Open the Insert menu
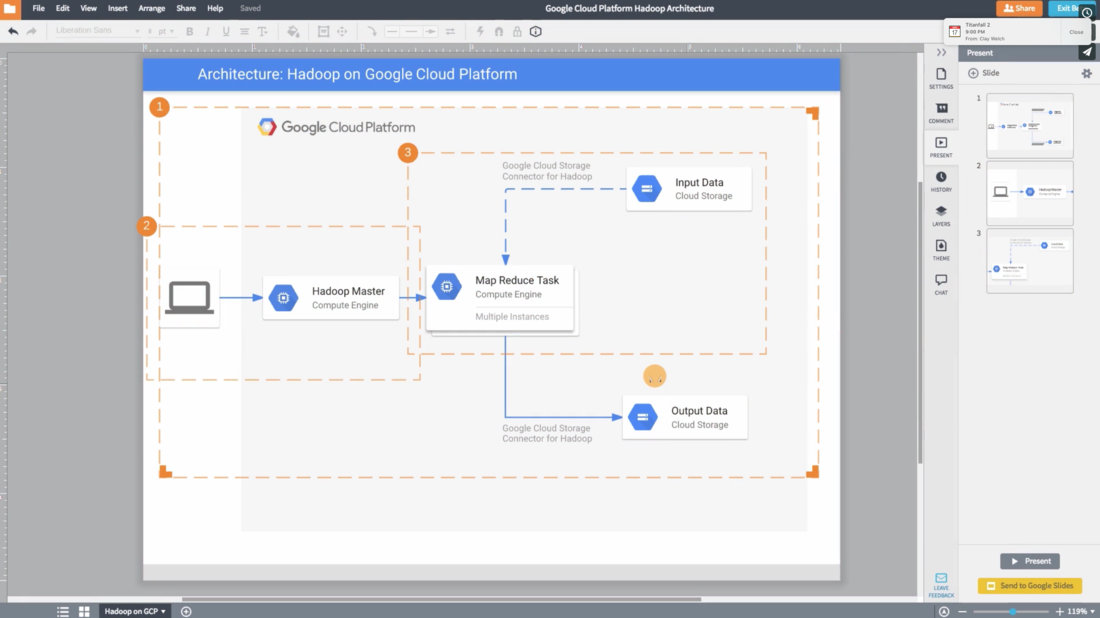 tap(118, 8)
